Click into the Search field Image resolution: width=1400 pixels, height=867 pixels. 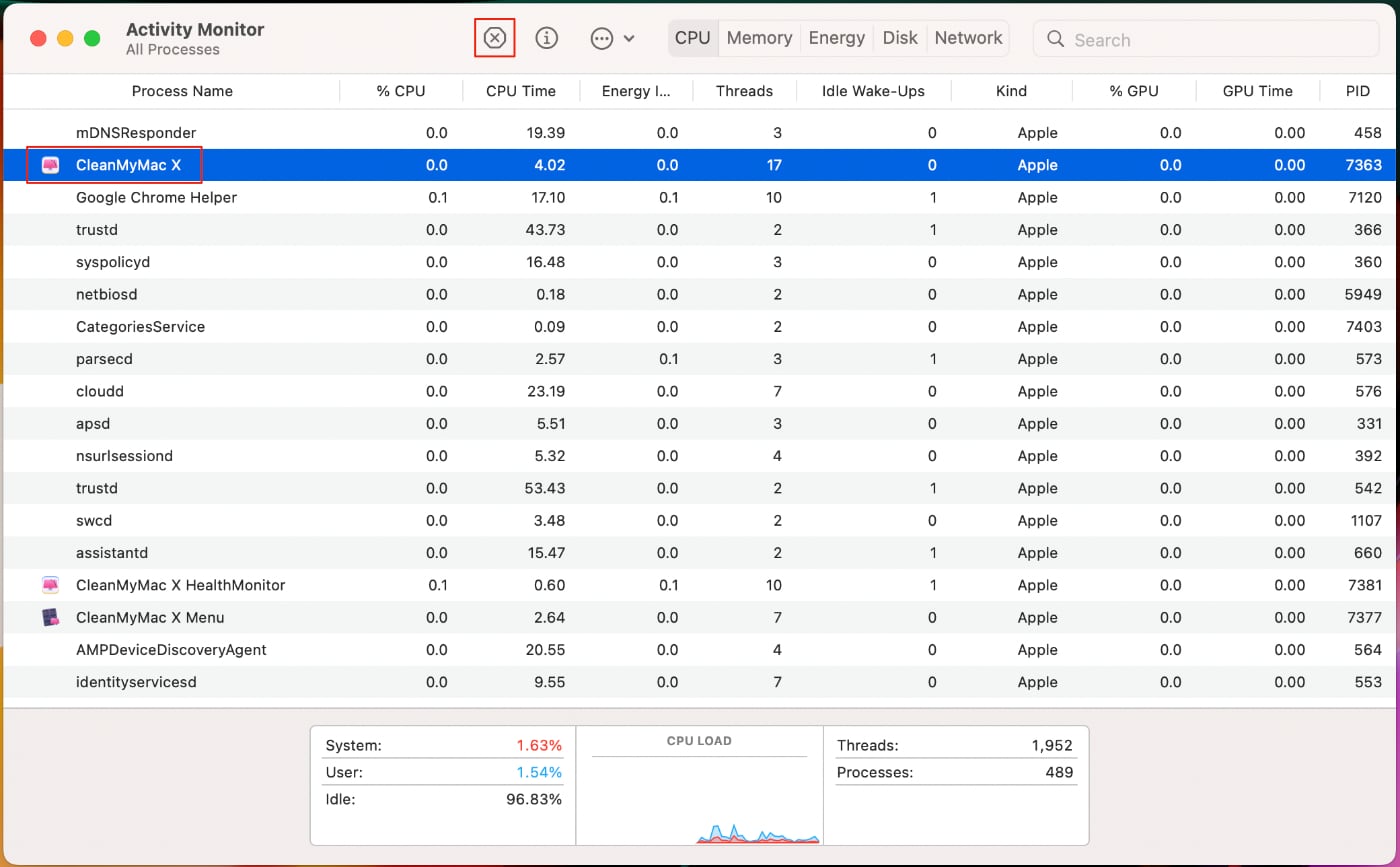coord(1205,40)
